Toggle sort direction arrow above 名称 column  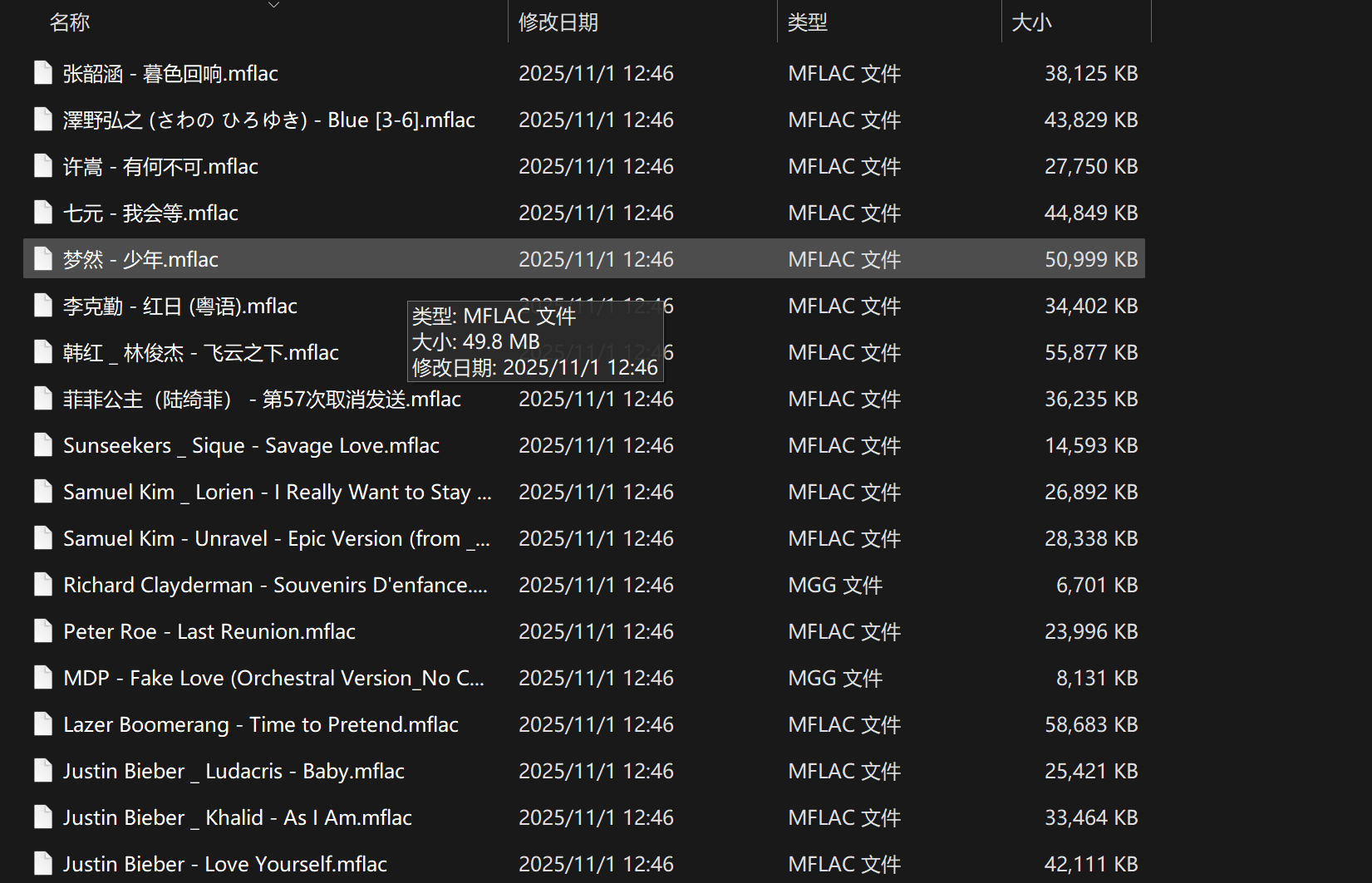coord(273,5)
